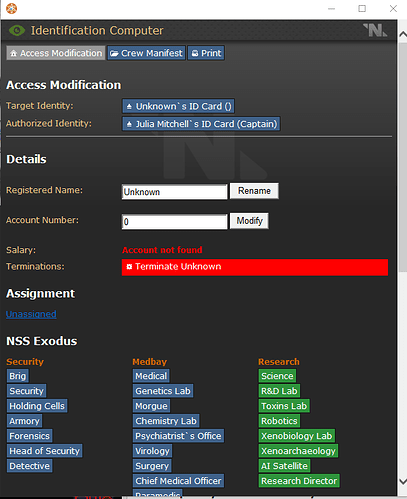Toggle Surgery access
407x499 pixels.
(152, 466)
